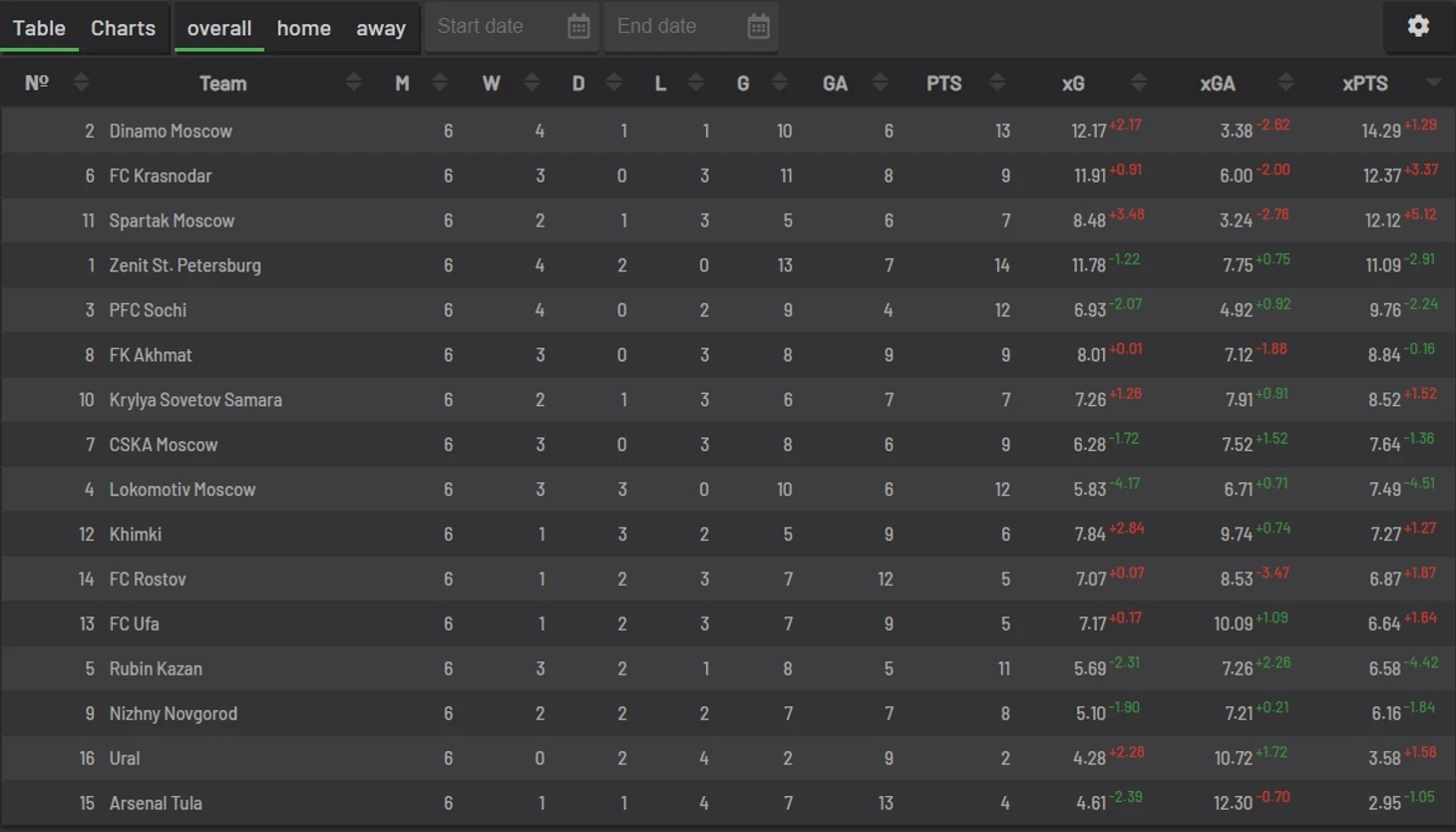Select the away filter tab
The height and width of the screenshot is (832, 1456).
381,28
